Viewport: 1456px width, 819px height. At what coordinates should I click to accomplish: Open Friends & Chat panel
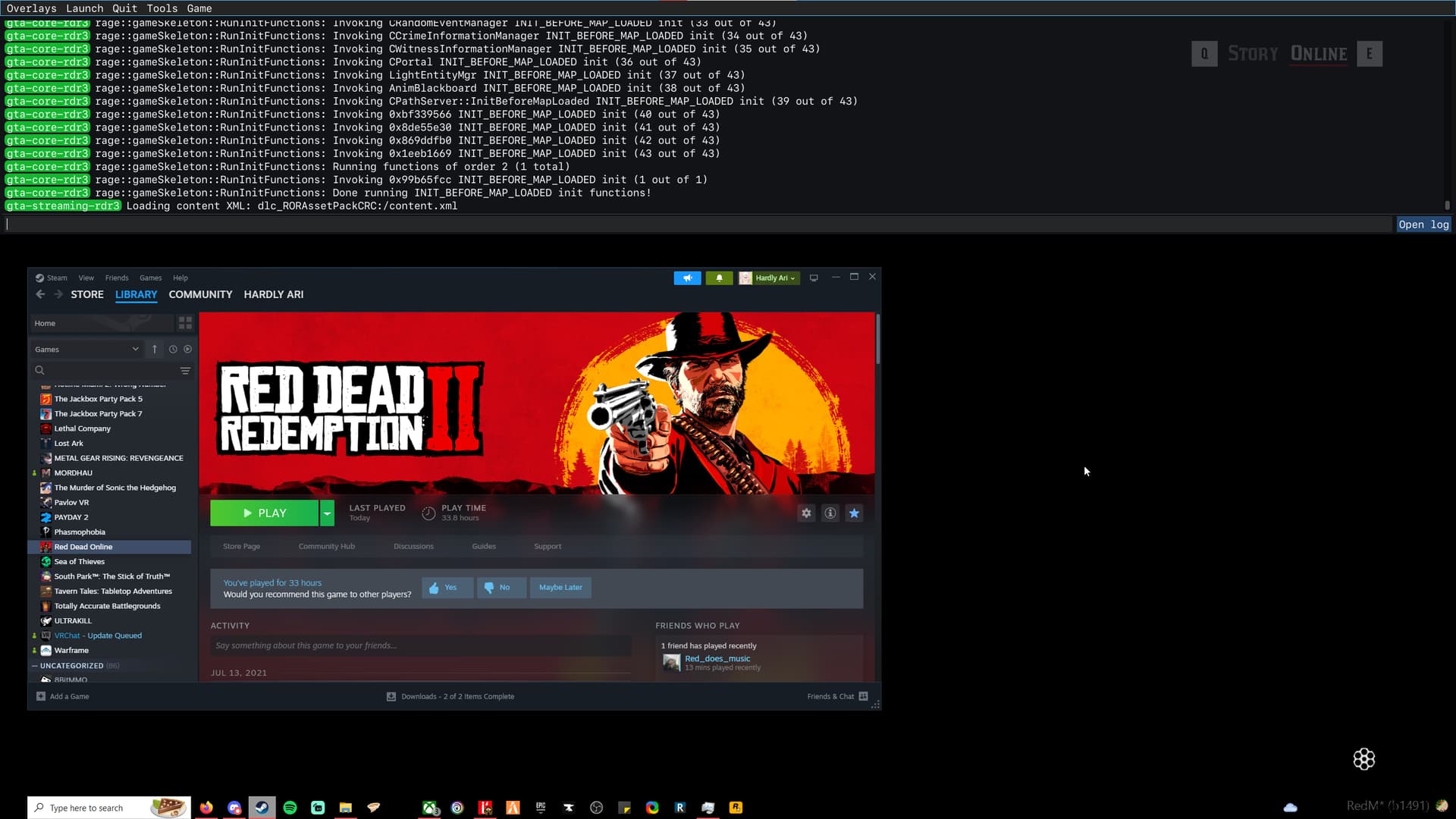(837, 696)
